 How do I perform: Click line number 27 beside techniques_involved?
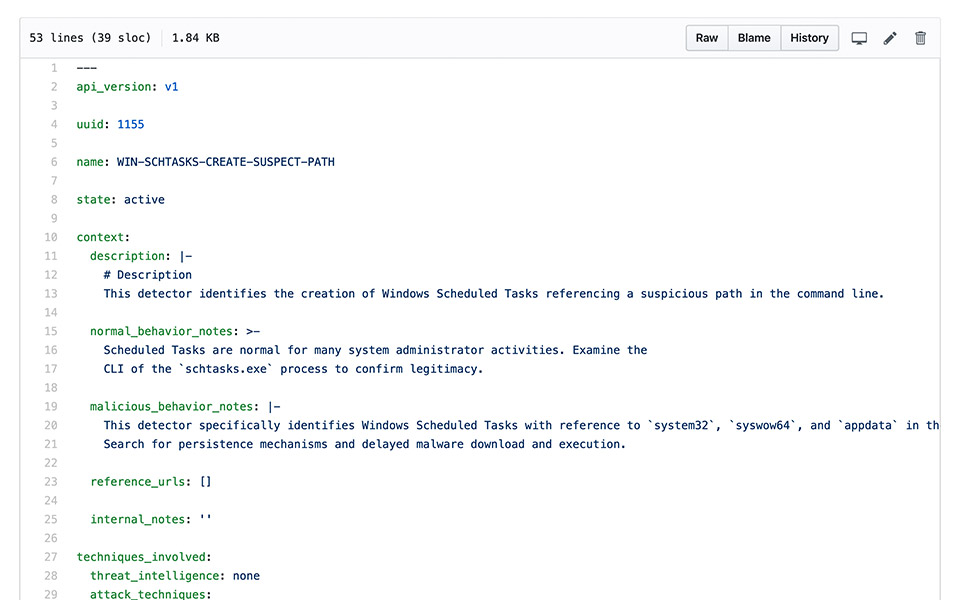point(51,557)
